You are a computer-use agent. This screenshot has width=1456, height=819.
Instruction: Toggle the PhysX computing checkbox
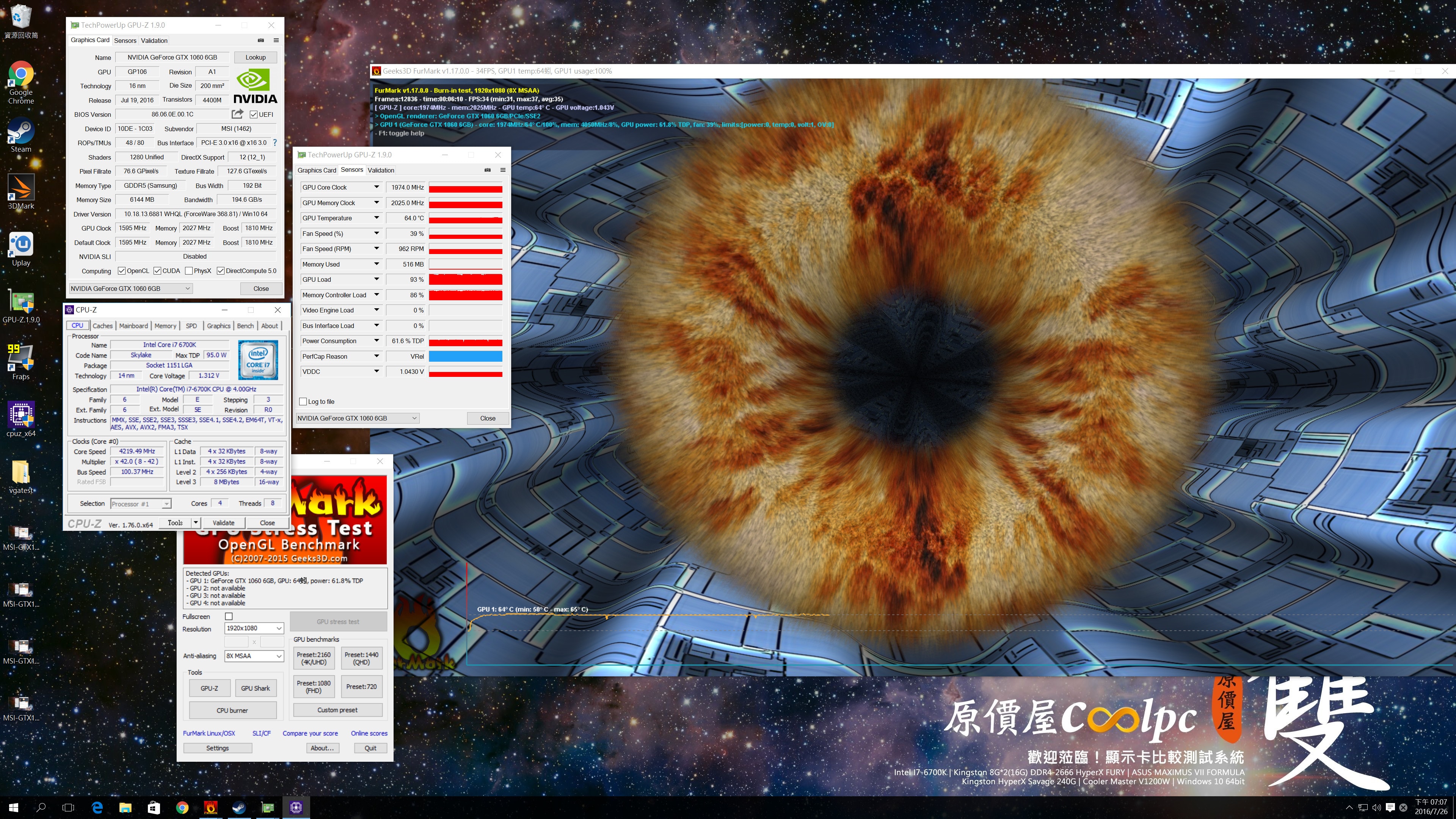click(189, 271)
